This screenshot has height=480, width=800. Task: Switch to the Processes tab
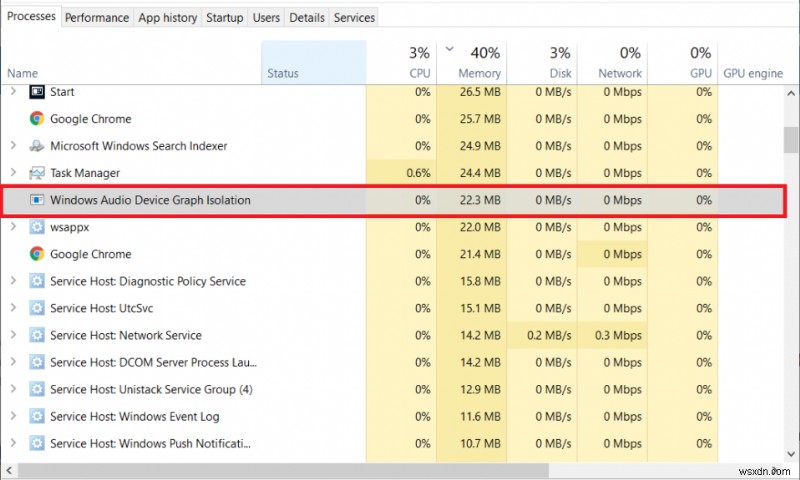pyautogui.click(x=31, y=16)
